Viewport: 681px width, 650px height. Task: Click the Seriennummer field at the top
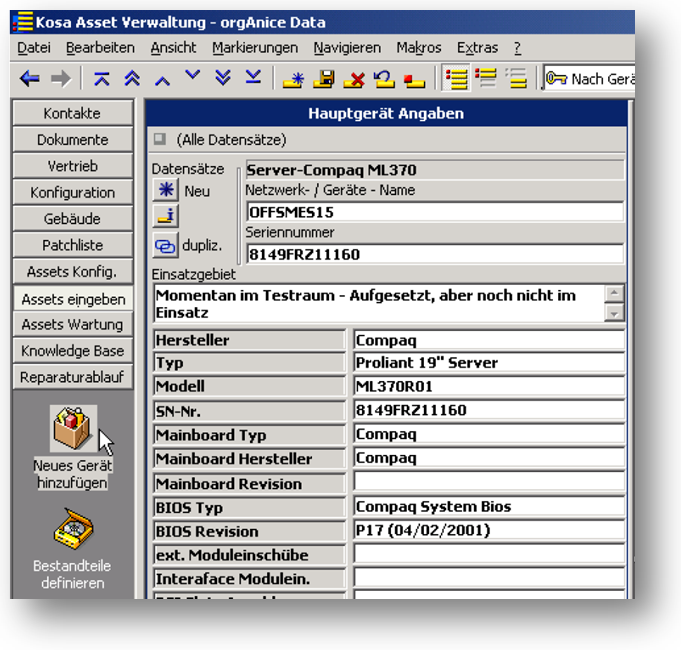(435, 254)
